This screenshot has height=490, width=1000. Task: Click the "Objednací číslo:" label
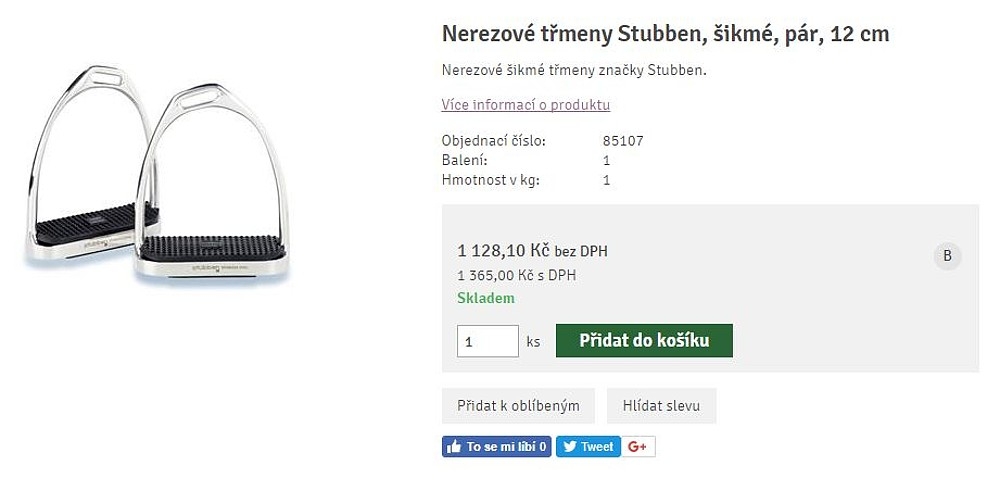(493, 141)
